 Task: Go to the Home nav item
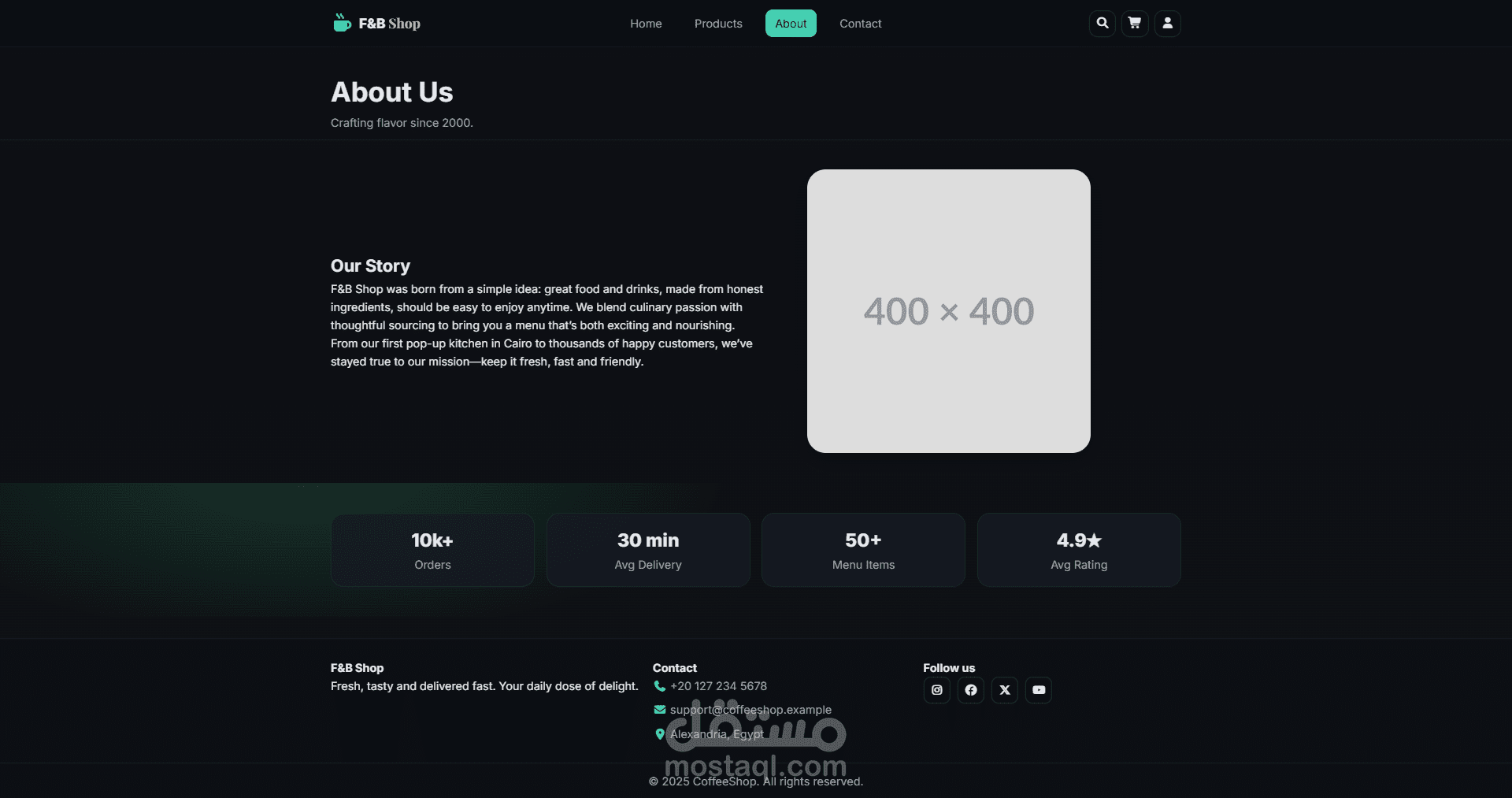coord(646,24)
